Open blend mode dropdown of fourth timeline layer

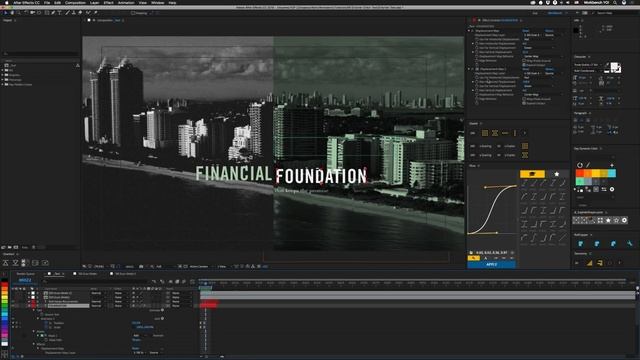point(99,306)
